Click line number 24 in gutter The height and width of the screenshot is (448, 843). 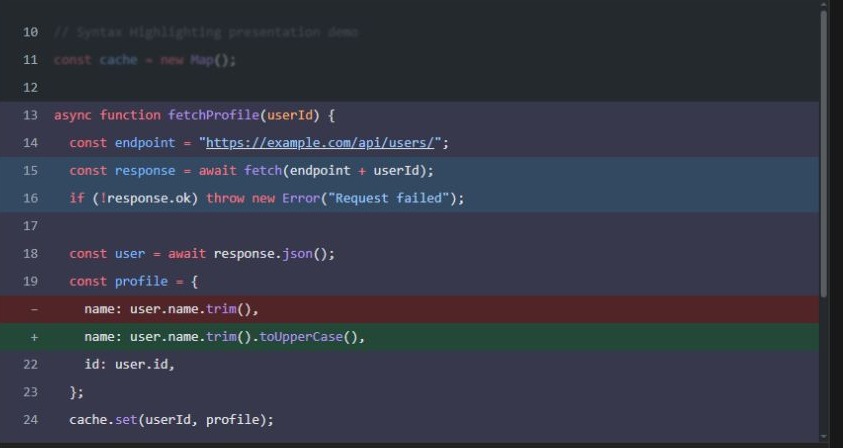click(31, 420)
